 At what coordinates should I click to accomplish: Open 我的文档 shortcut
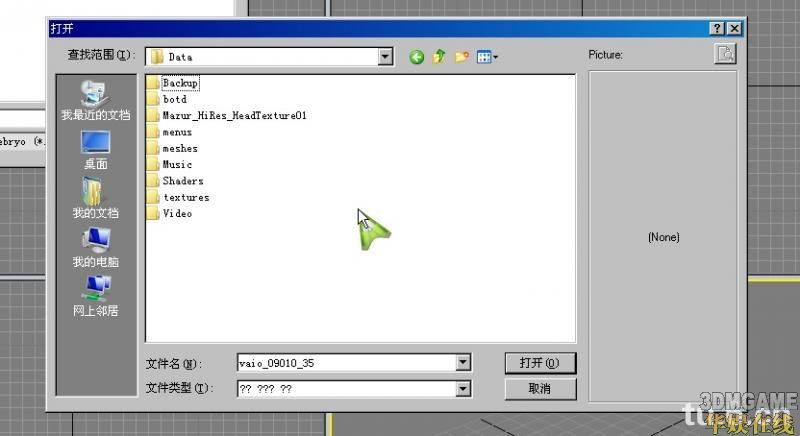[x=95, y=199]
